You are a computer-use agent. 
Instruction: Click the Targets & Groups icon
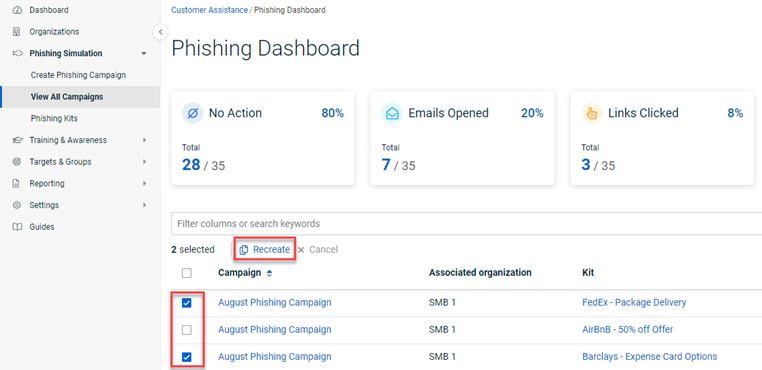(x=17, y=162)
